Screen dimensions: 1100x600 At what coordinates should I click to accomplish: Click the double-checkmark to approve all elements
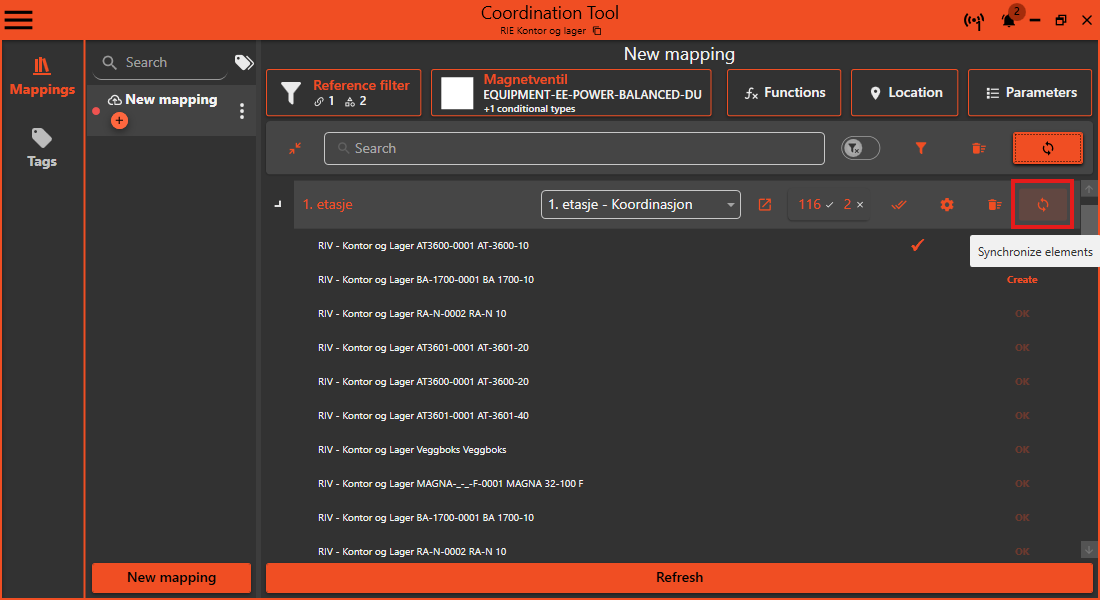click(x=898, y=204)
